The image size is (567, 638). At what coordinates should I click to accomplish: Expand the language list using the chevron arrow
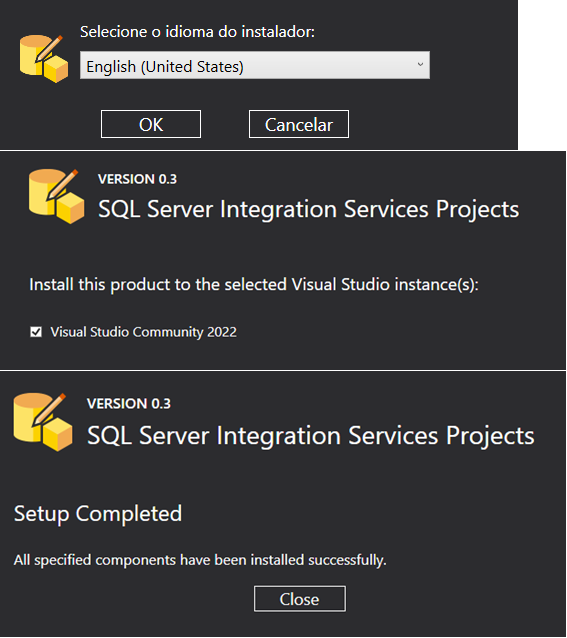point(420,64)
